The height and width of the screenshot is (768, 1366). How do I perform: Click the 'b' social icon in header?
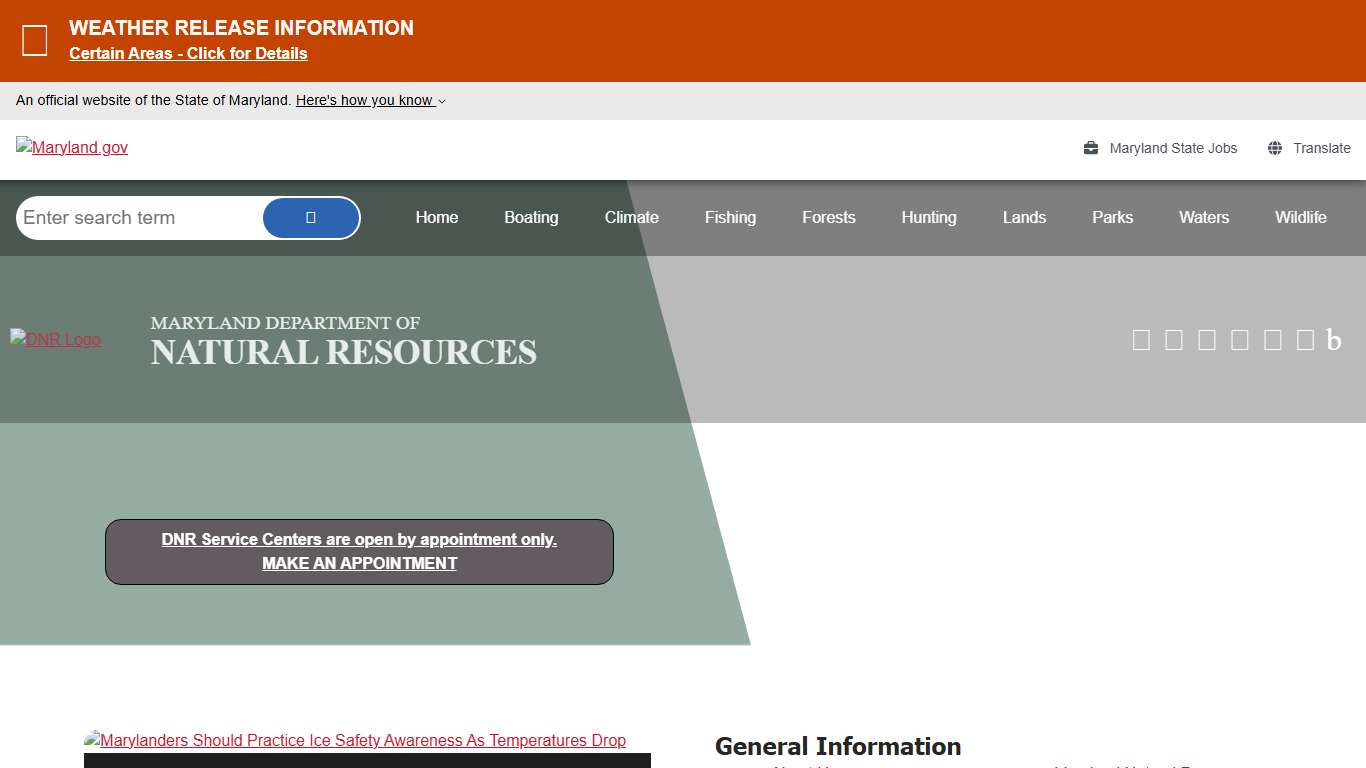point(1334,340)
